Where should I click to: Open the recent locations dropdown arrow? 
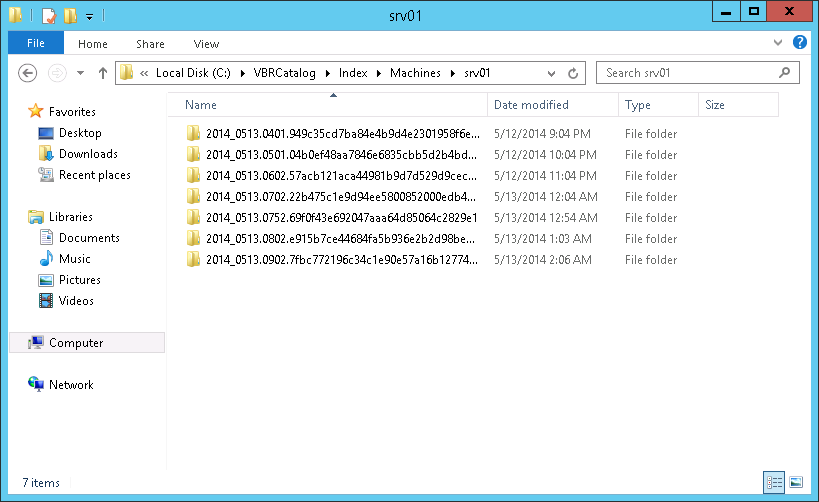pos(80,73)
